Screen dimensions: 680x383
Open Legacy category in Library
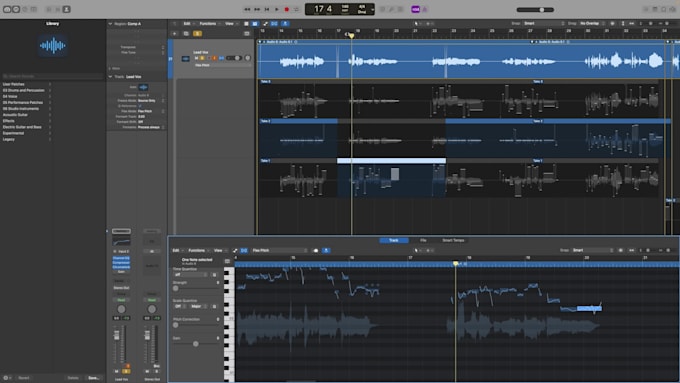[9, 139]
